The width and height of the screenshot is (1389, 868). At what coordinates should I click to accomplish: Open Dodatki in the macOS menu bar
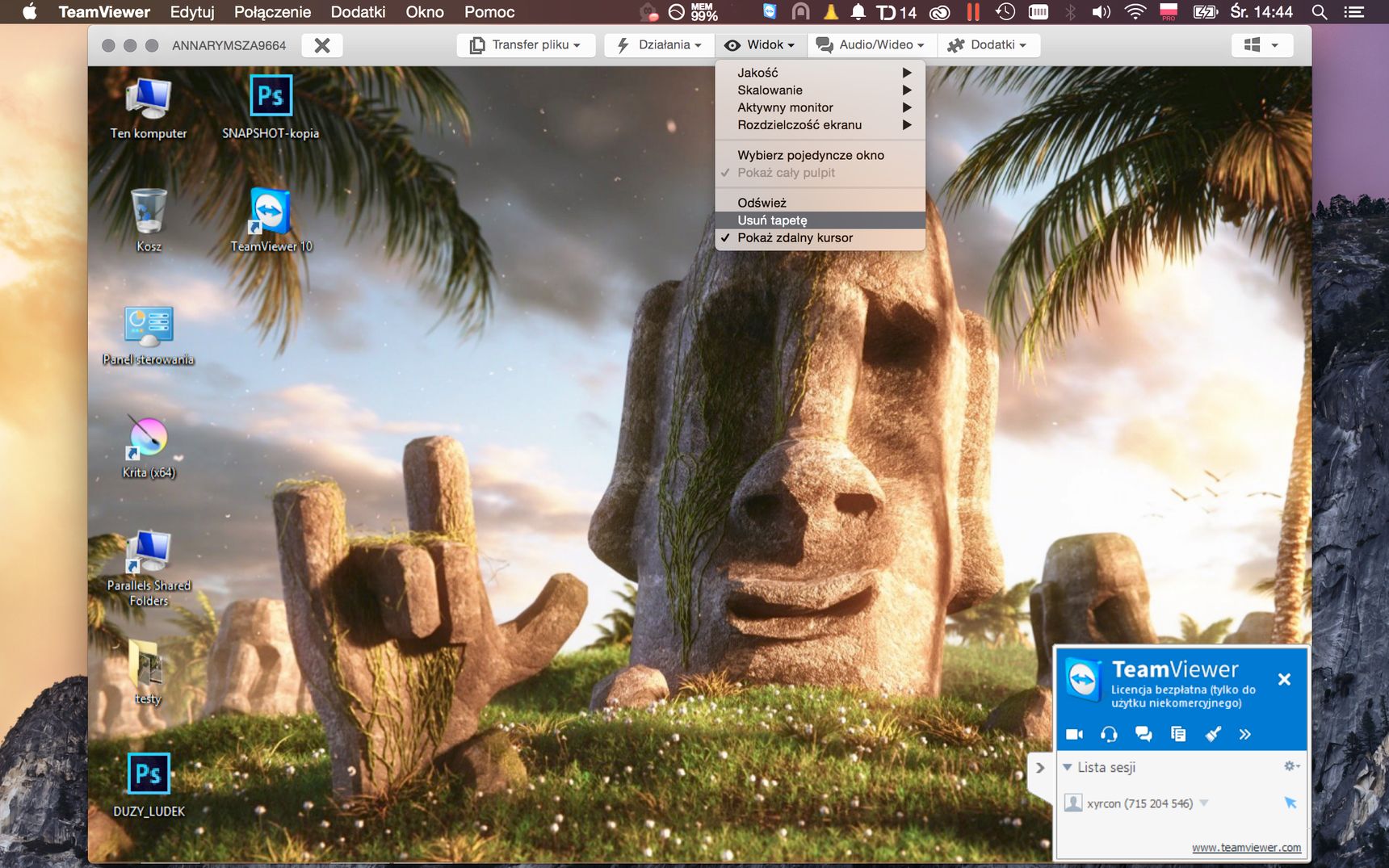tap(358, 12)
